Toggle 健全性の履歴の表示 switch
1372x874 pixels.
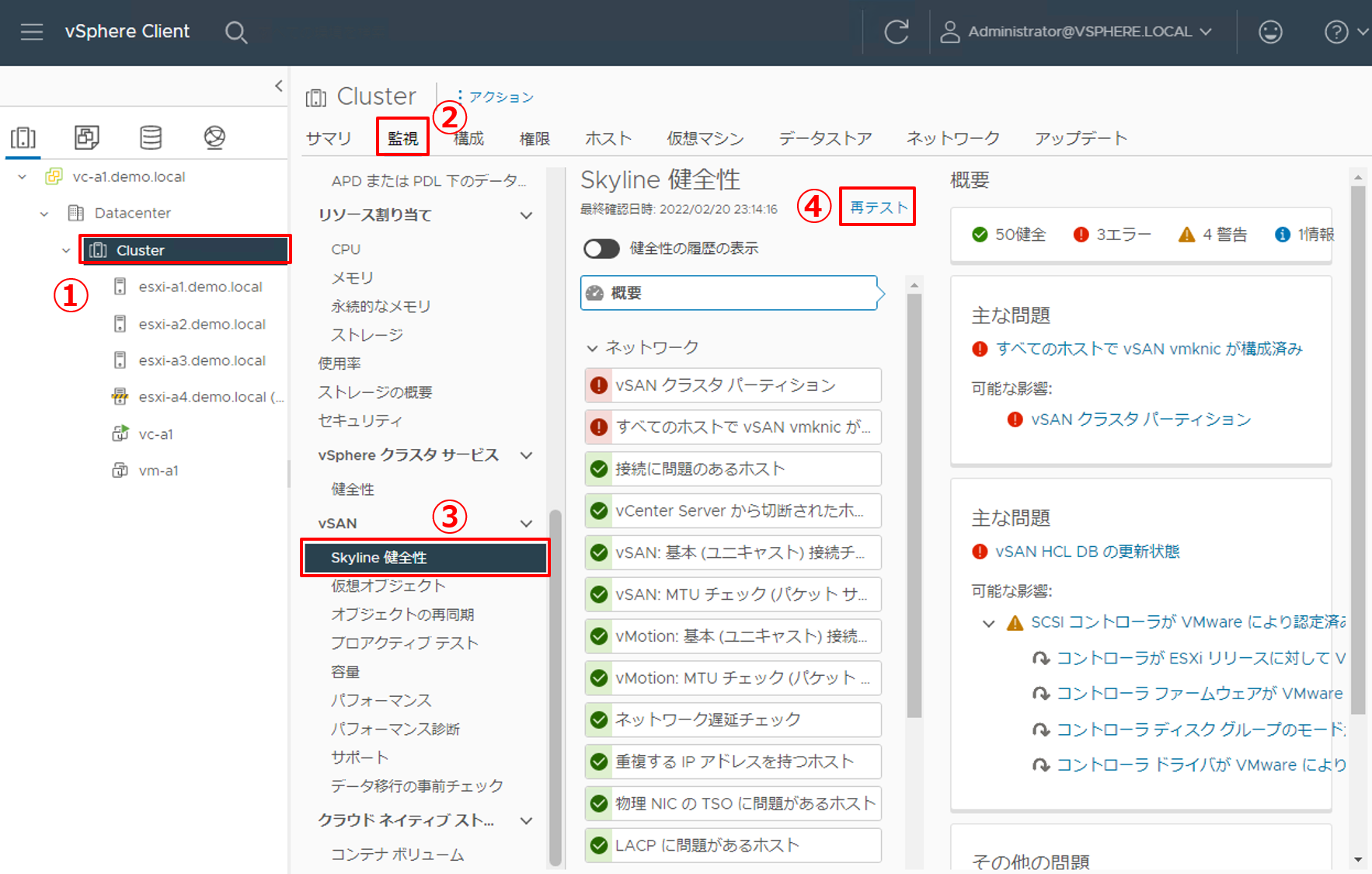[x=601, y=249]
